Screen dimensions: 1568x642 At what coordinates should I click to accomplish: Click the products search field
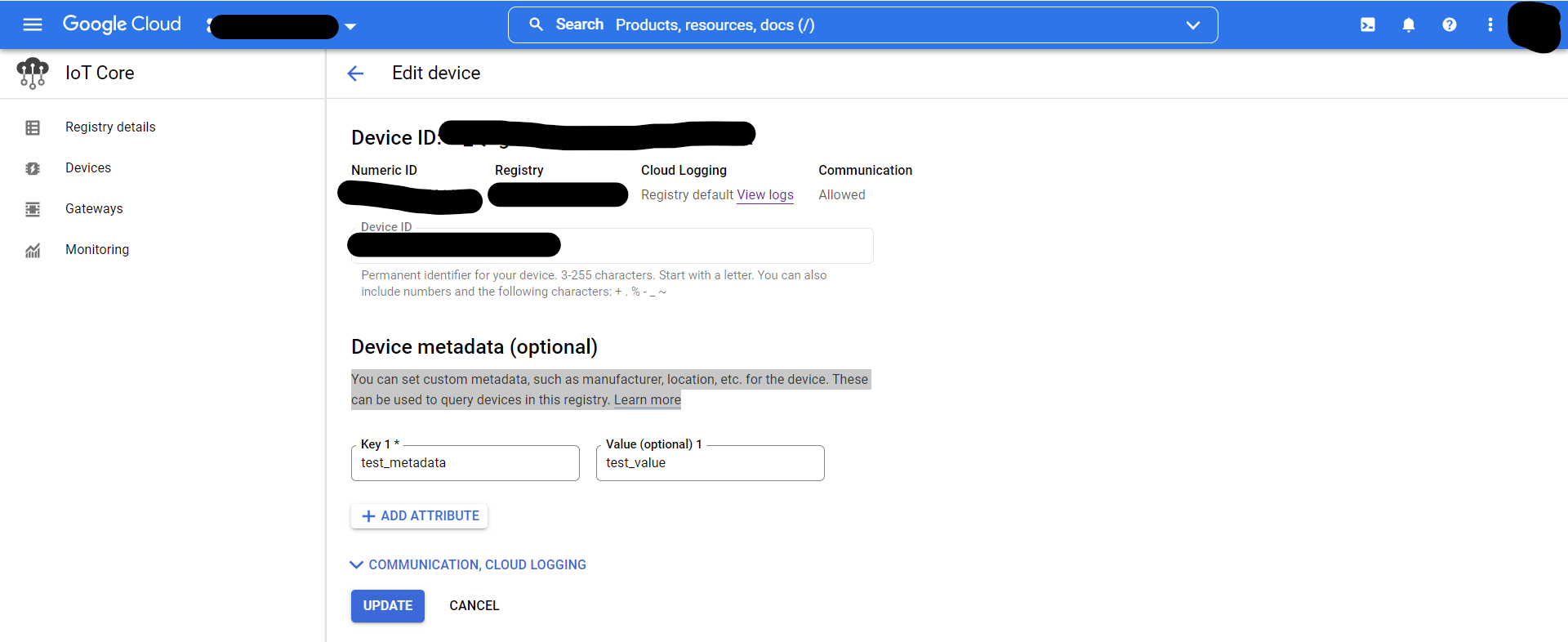[863, 25]
